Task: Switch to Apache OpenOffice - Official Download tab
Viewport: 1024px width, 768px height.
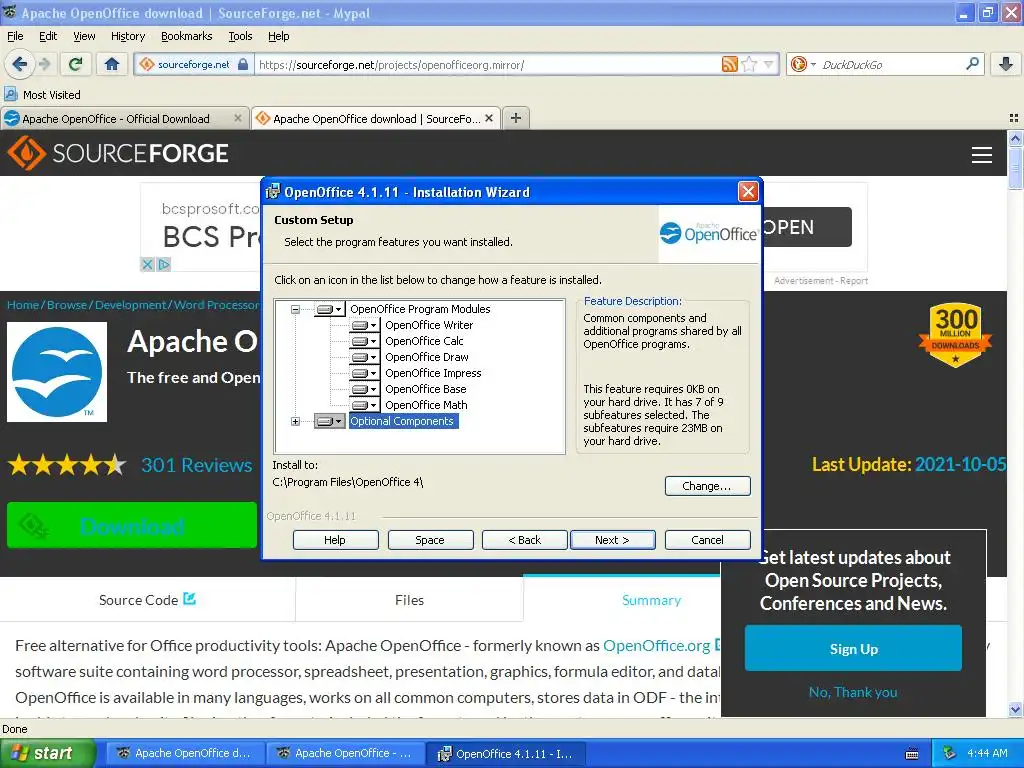Action: pyautogui.click(x=124, y=118)
